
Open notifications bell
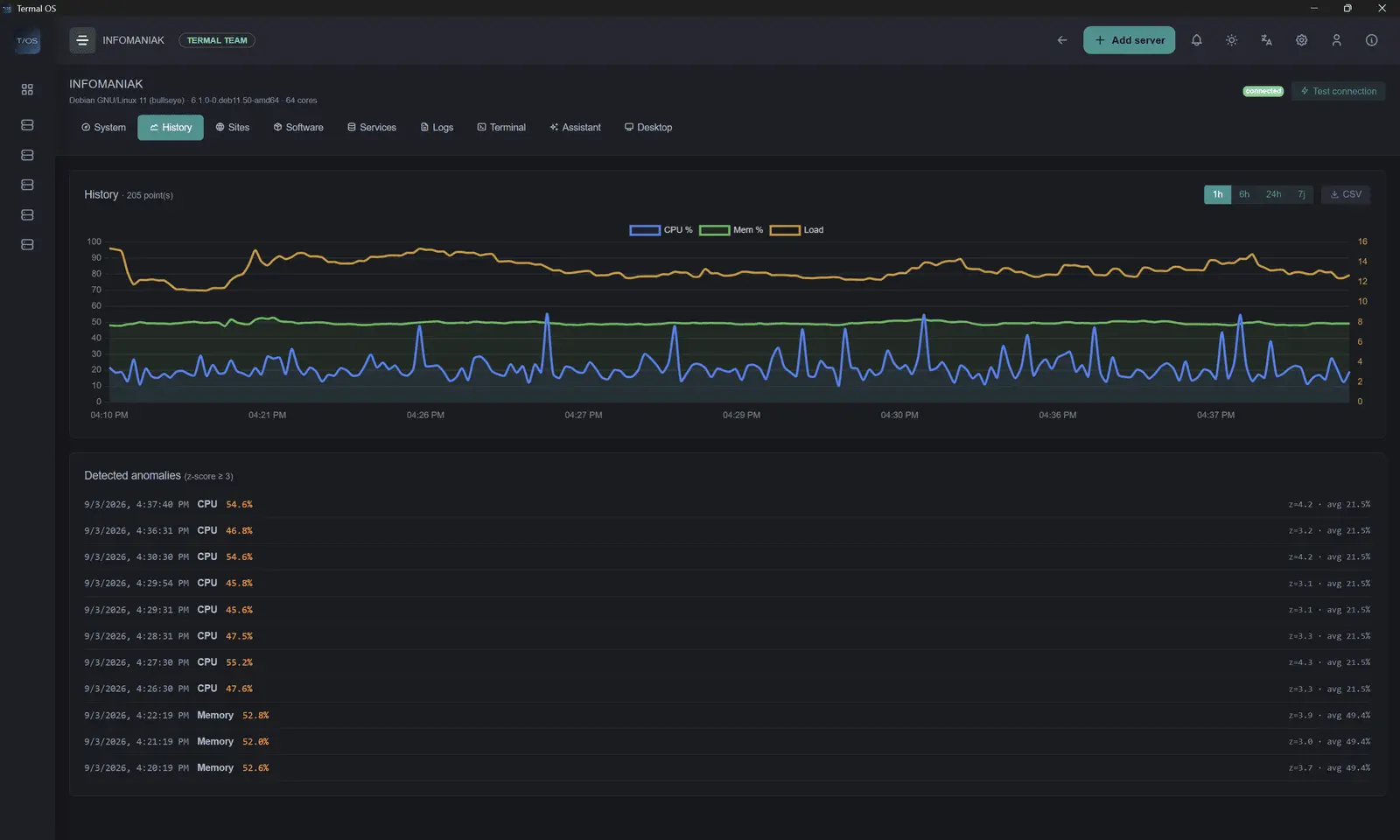click(x=1196, y=40)
